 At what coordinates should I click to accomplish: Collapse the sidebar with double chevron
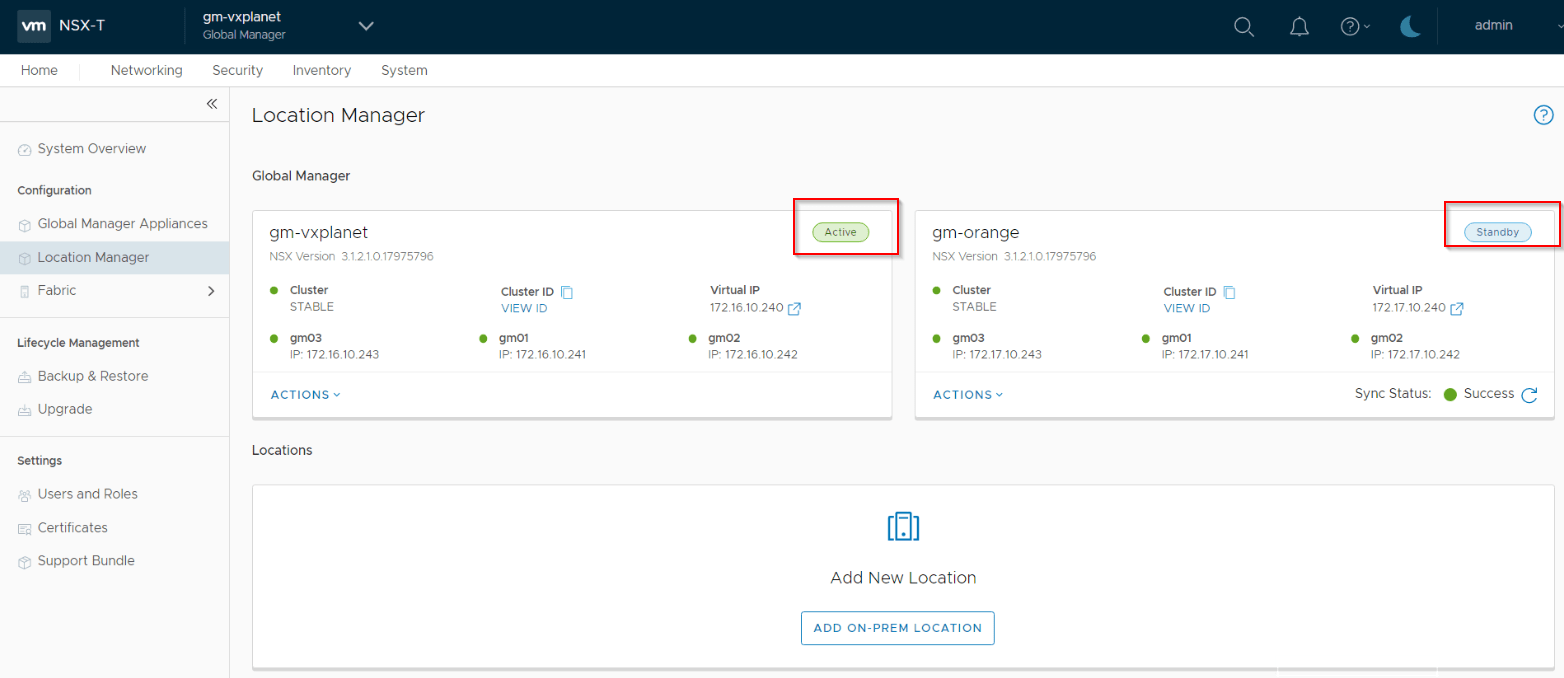click(212, 104)
